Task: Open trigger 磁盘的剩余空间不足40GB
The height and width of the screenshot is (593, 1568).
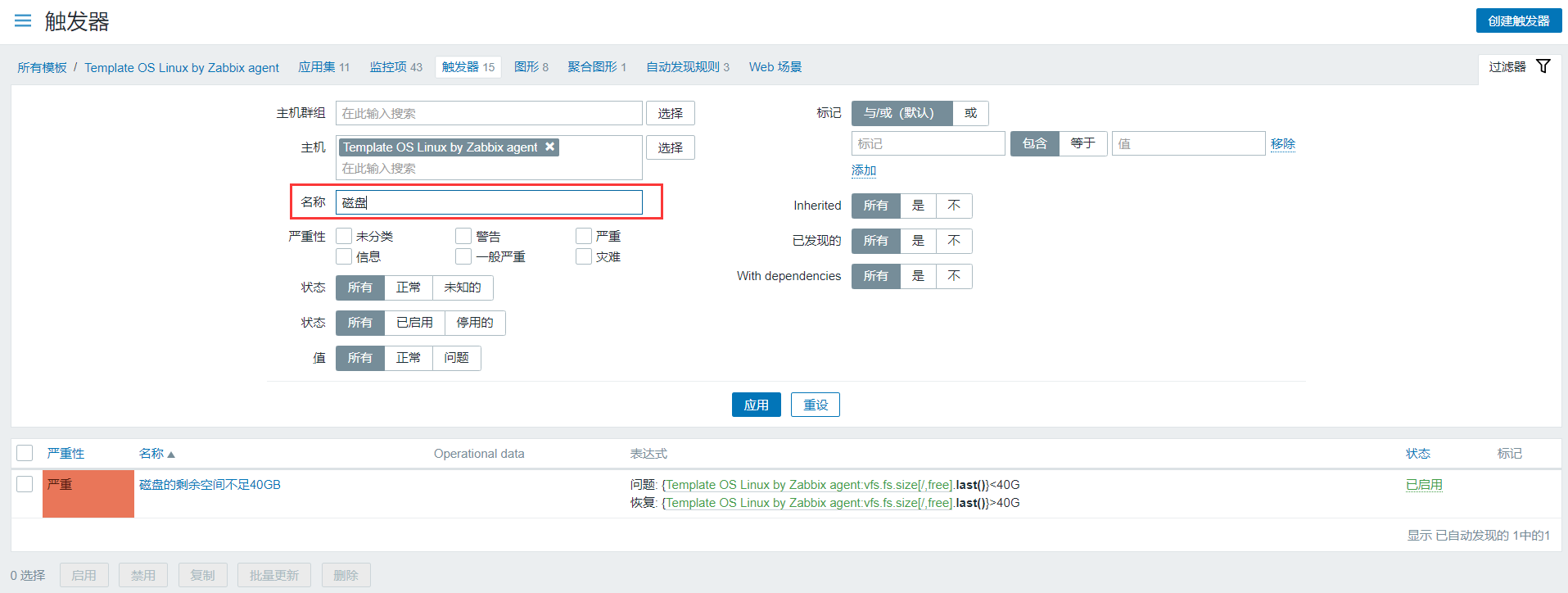Action: click(210, 485)
